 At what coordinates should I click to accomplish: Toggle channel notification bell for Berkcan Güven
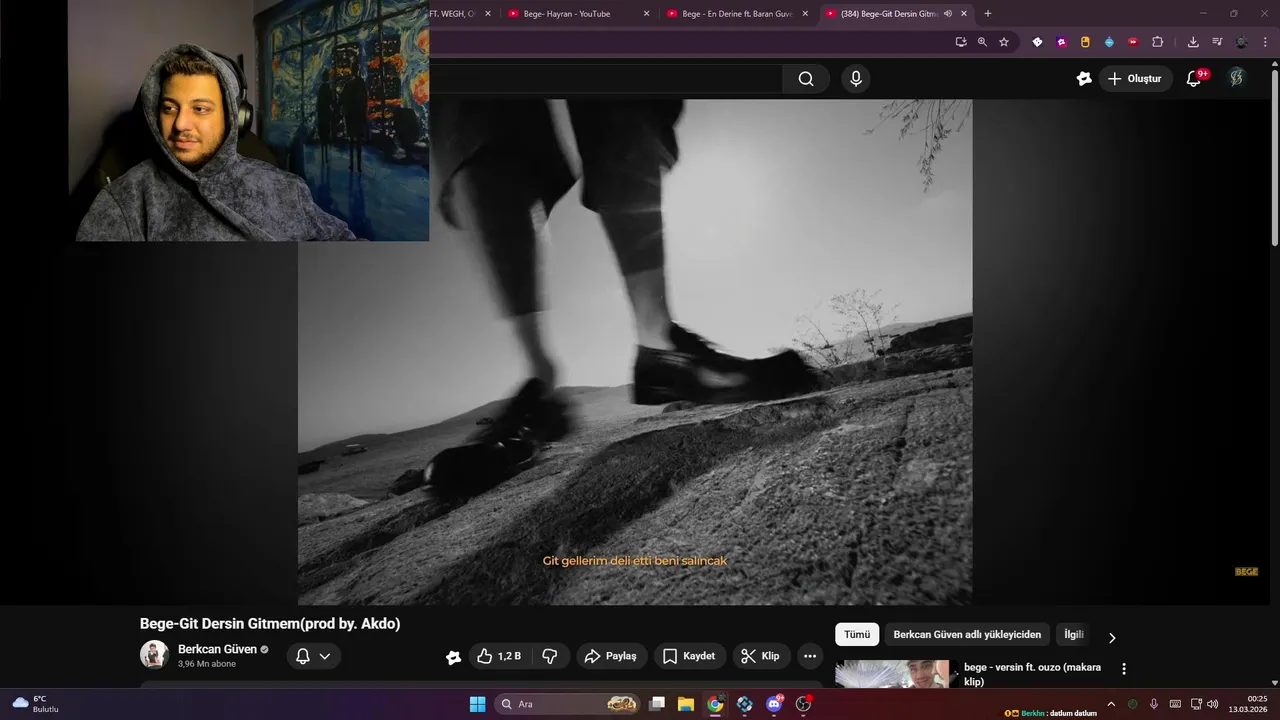[x=303, y=656]
